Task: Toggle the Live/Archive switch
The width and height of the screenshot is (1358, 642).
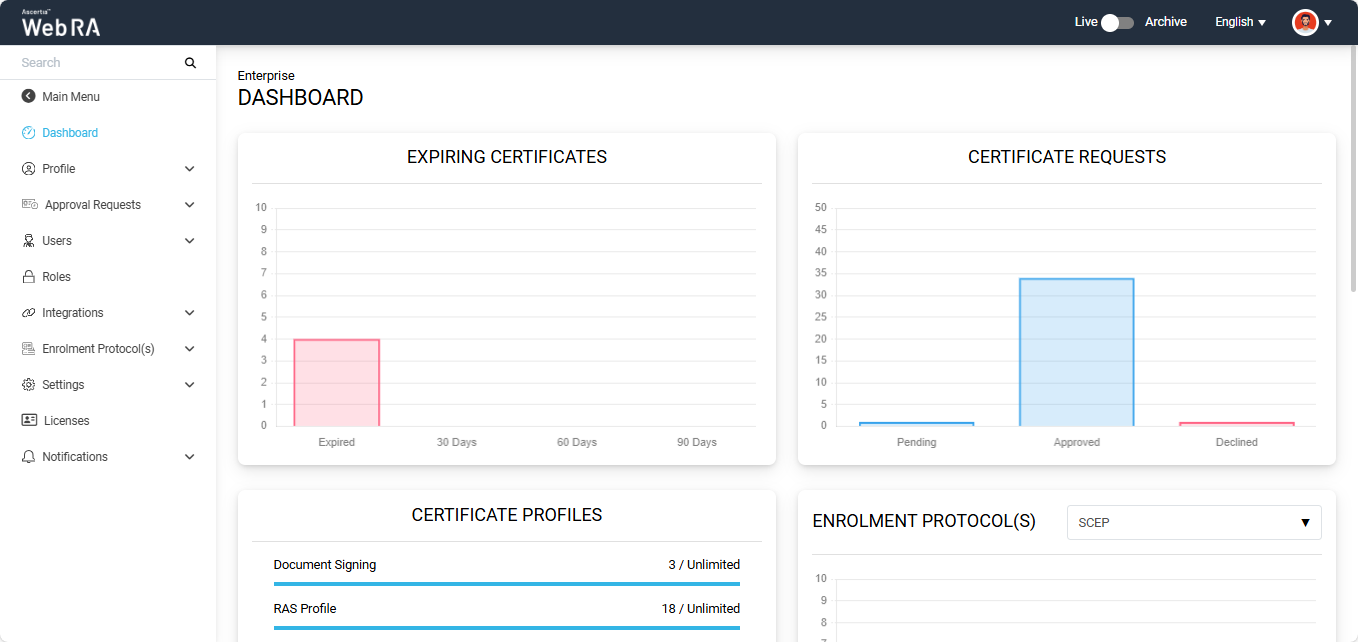Action: (x=1117, y=22)
